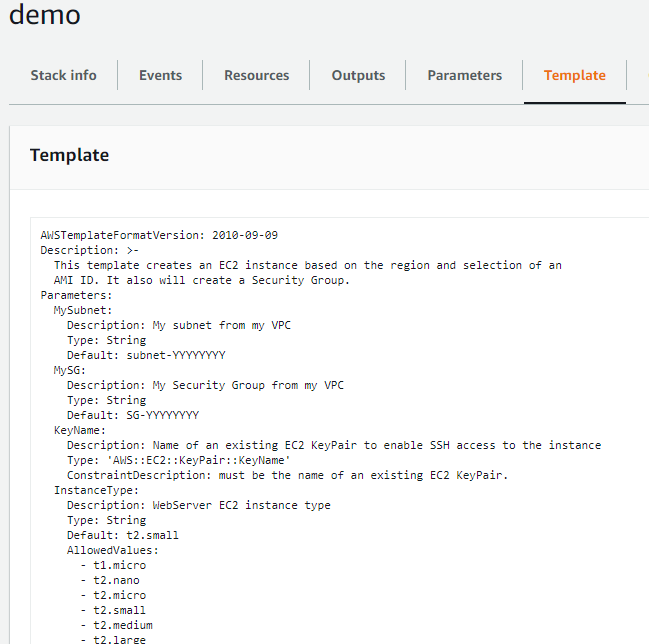Click the AWSTemplateFormatVersion: 2010-09-09 line
This screenshot has width=649, height=644.
click(159, 235)
